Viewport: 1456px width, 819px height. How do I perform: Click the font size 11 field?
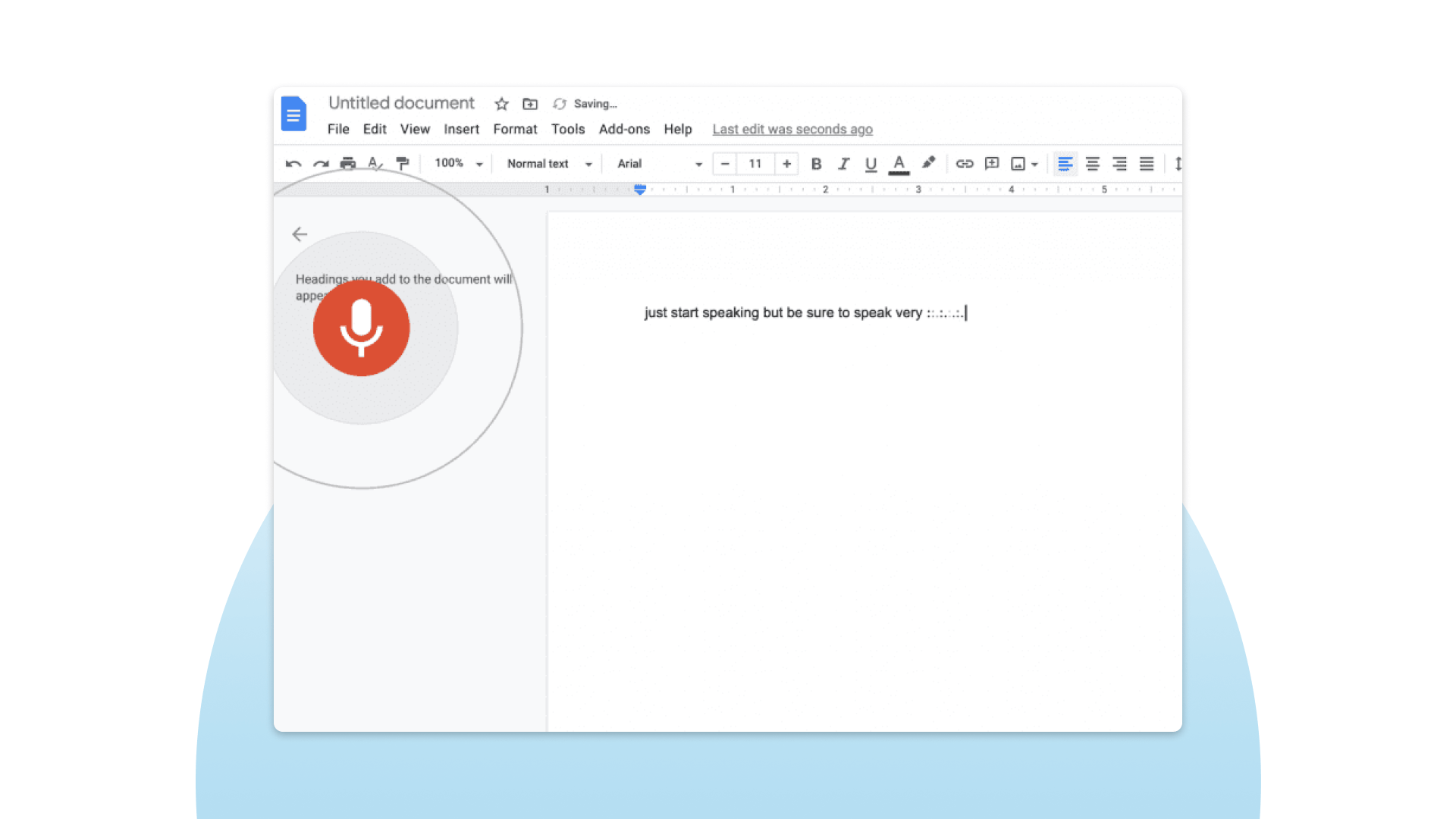755,164
